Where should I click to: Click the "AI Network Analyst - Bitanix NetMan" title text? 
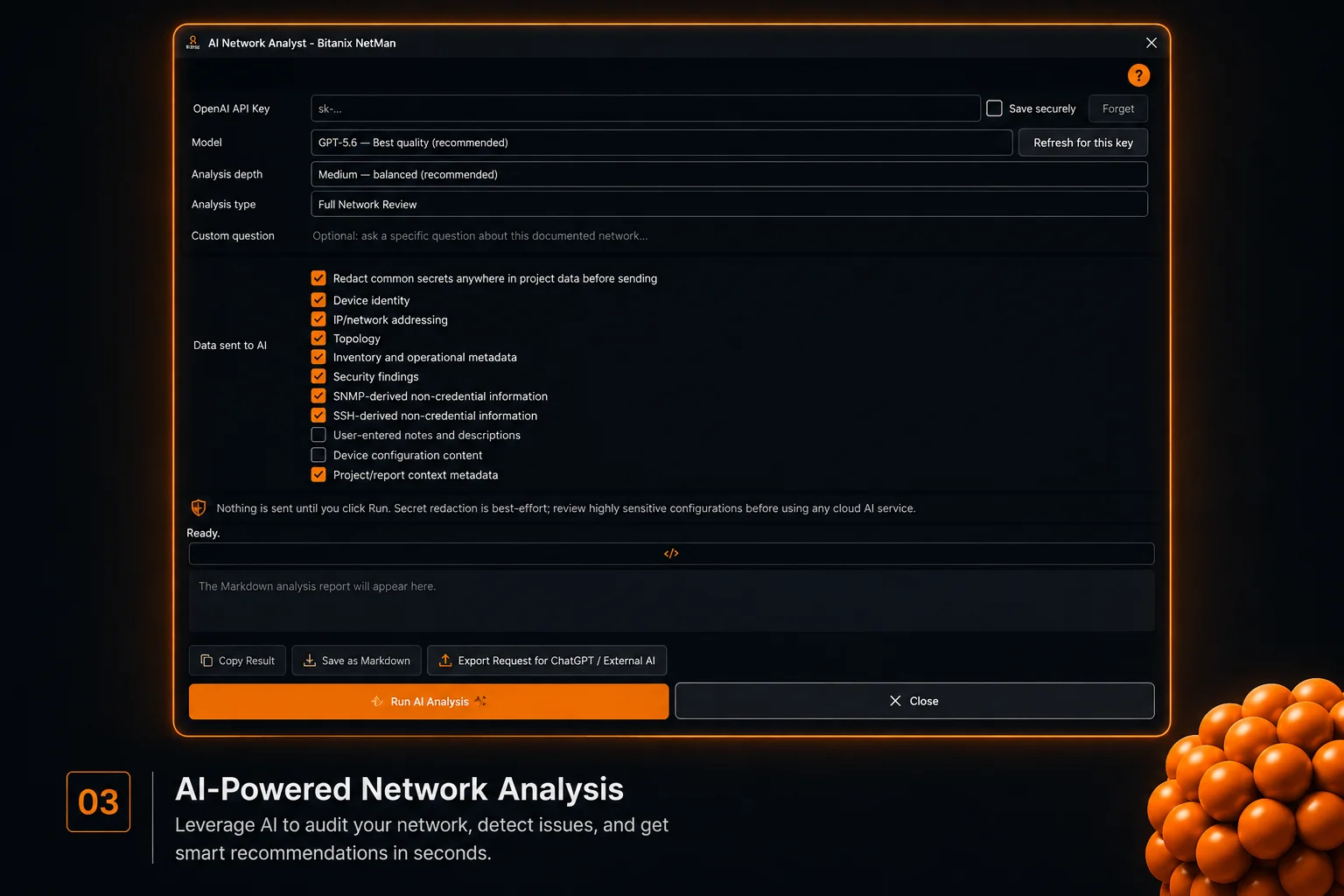302,43
